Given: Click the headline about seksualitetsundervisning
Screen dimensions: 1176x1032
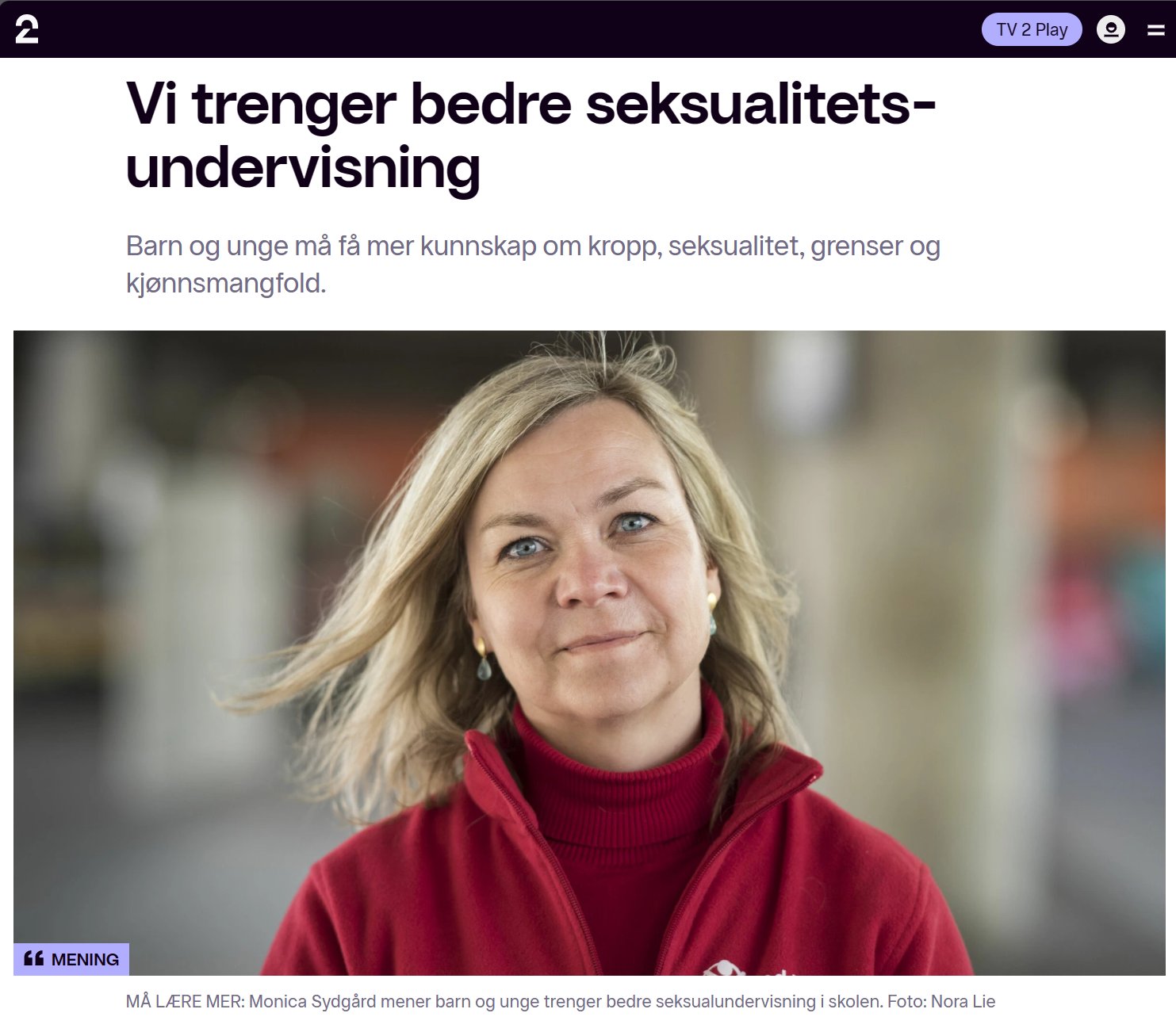Looking at the screenshot, I should (x=531, y=136).
